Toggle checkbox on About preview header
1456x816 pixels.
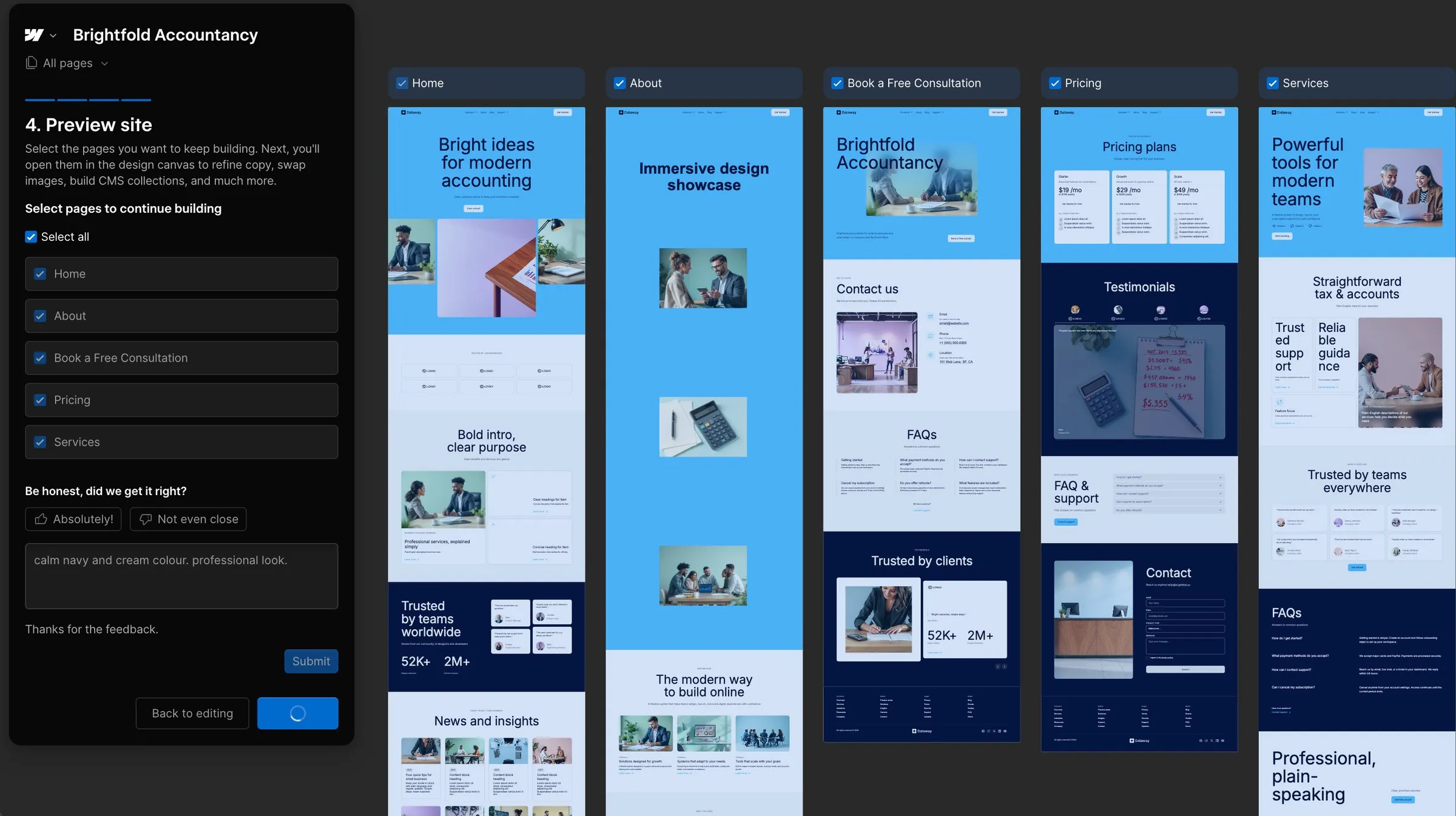[x=619, y=83]
